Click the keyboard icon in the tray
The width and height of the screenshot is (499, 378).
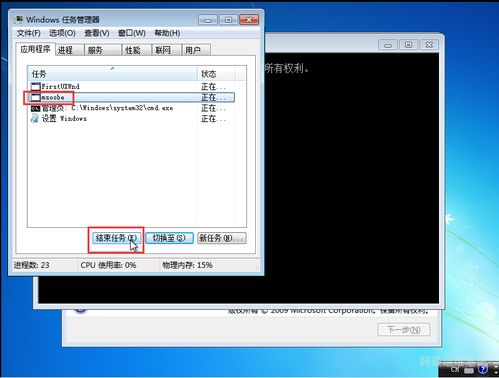click(469, 370)
